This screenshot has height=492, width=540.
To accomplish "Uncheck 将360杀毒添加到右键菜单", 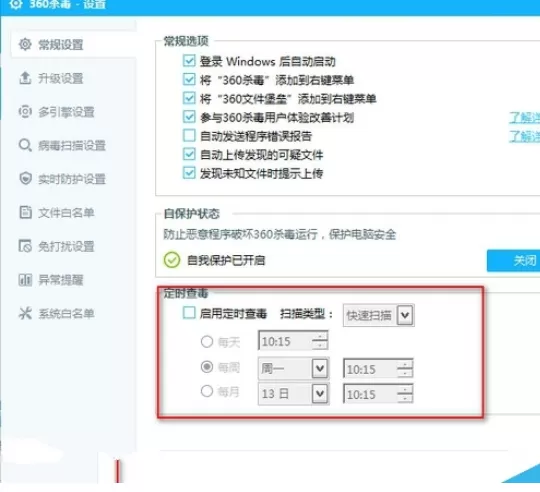I will click(189, 80).
